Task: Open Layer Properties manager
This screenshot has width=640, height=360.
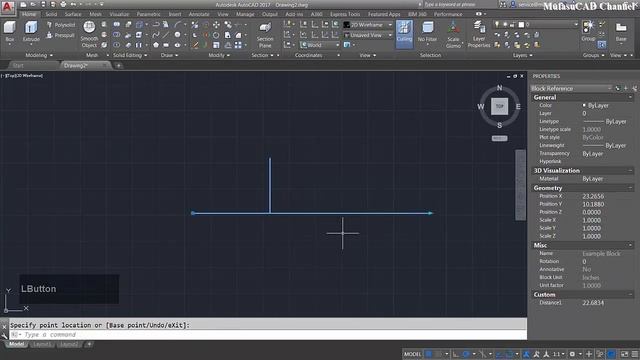Action: click(479, 35)
